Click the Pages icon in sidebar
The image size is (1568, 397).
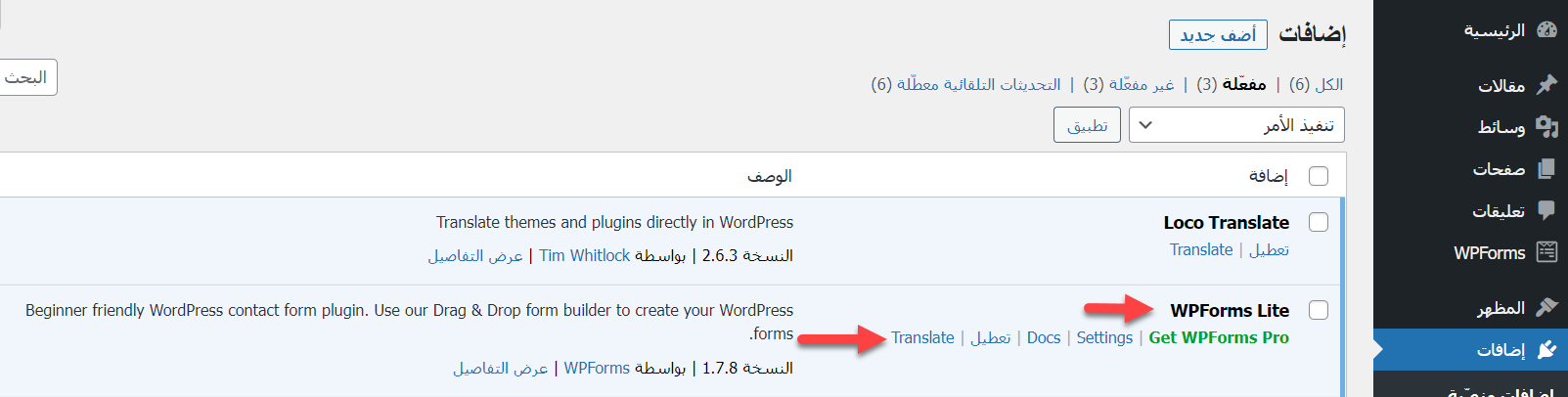point(1546,169)
